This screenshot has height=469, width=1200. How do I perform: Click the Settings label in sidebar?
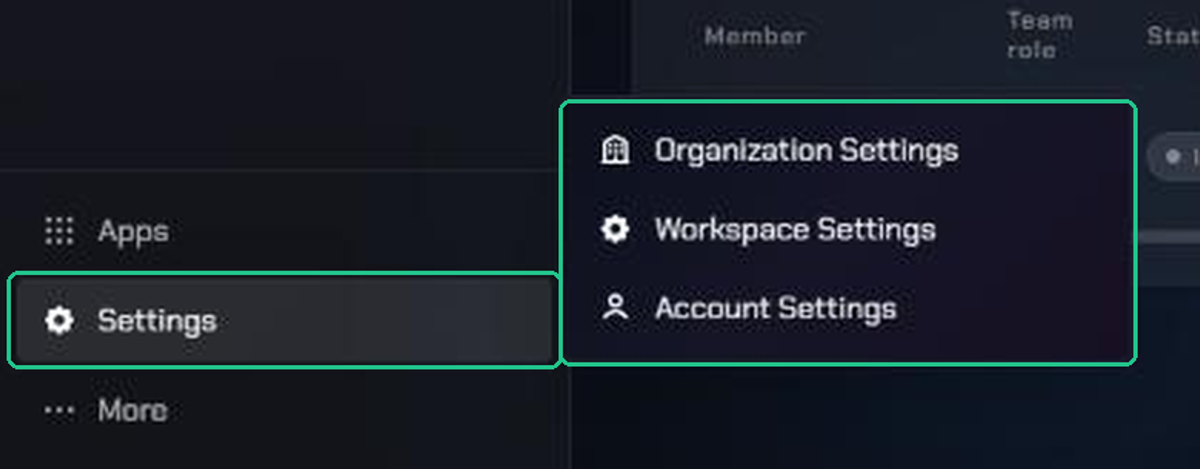tap(157, 321)
